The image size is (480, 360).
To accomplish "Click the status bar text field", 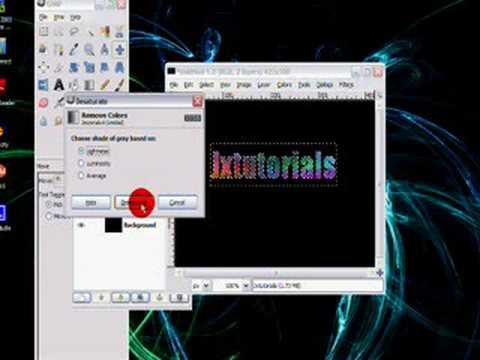I will point(317,286).
